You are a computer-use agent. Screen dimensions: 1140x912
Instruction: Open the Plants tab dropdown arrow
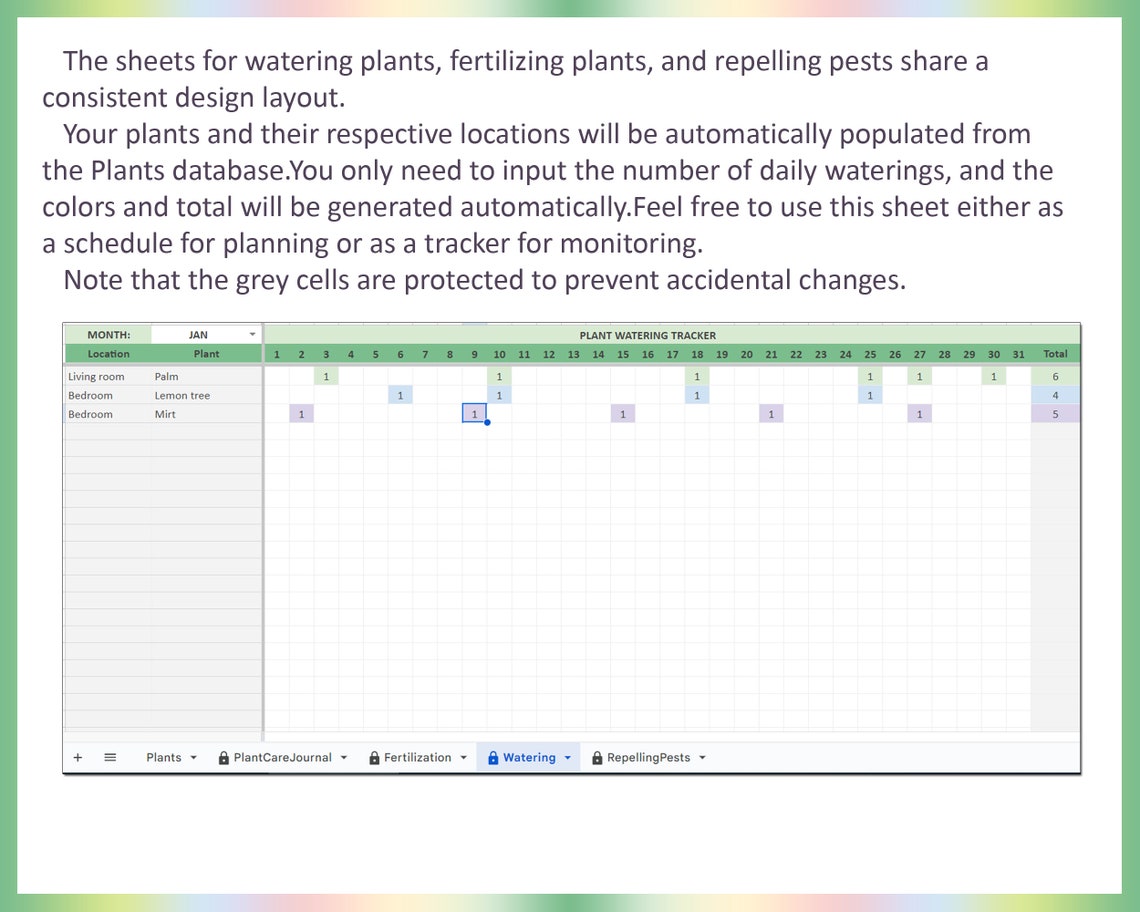pyautogui.click(x=192, y=757)
